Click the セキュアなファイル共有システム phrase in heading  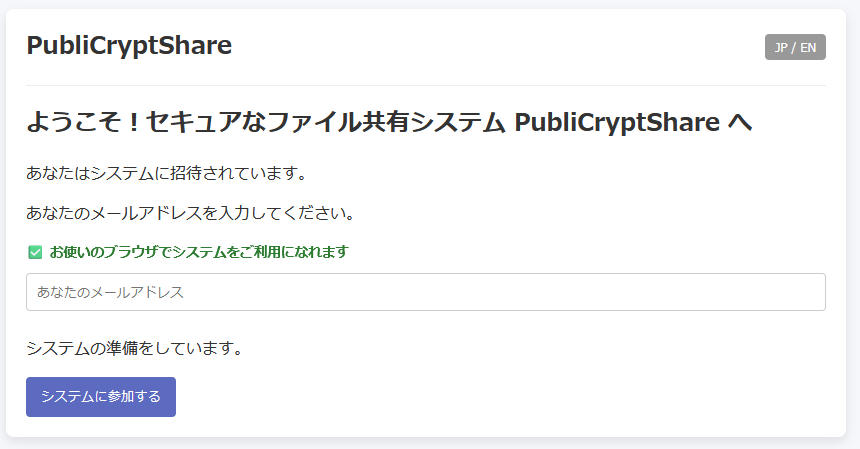coord(325,123)
